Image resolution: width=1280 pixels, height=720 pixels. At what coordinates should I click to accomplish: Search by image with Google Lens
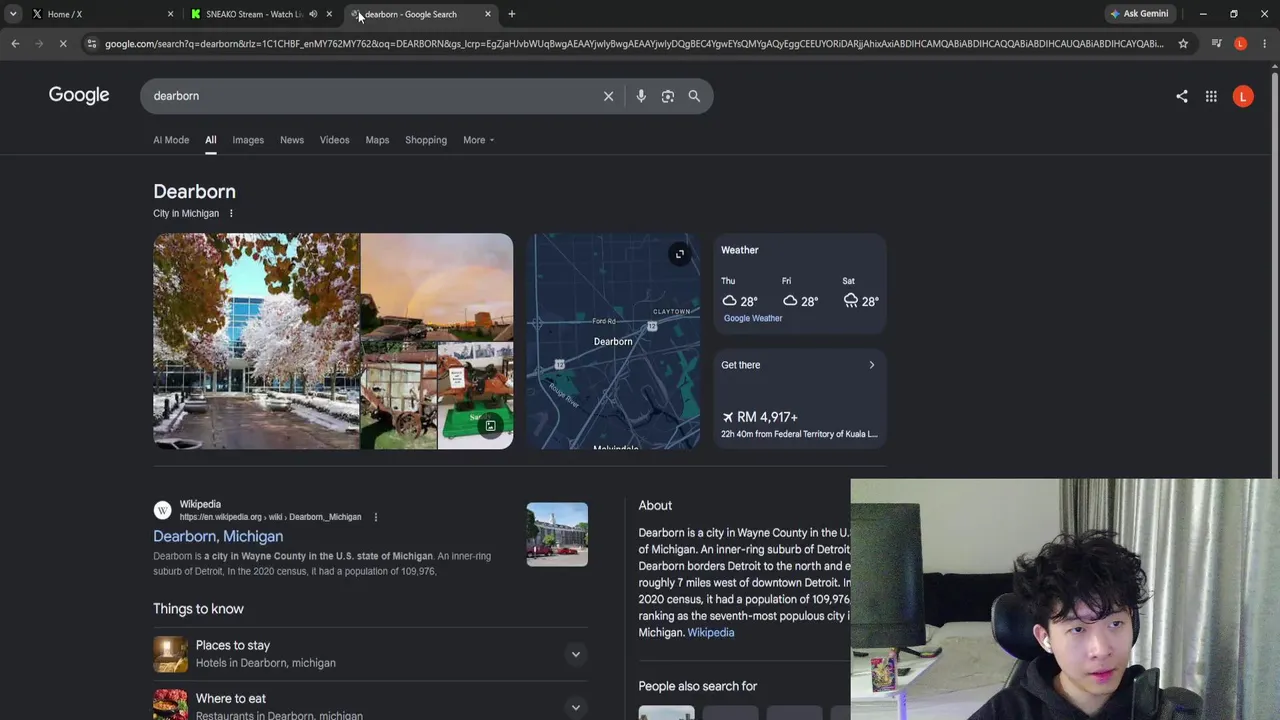pyautogui.click(x=668, y=96)
